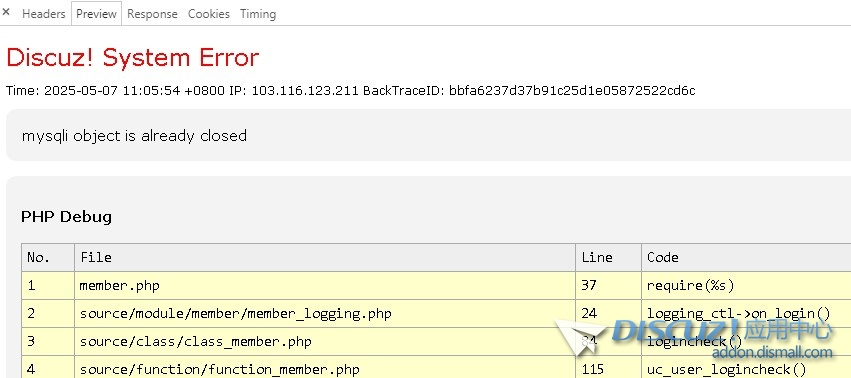Click the mysqli object is already closed message
Image resolution: width=851 pixels, height=378 pixels.
pos(134,135)
